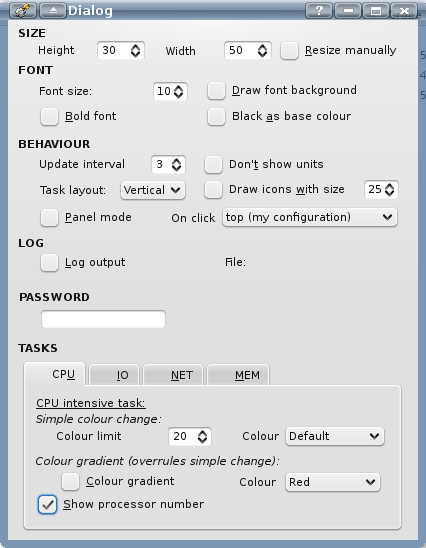Click the question mark help icon
426x548 pixels.
coord(319,10)
